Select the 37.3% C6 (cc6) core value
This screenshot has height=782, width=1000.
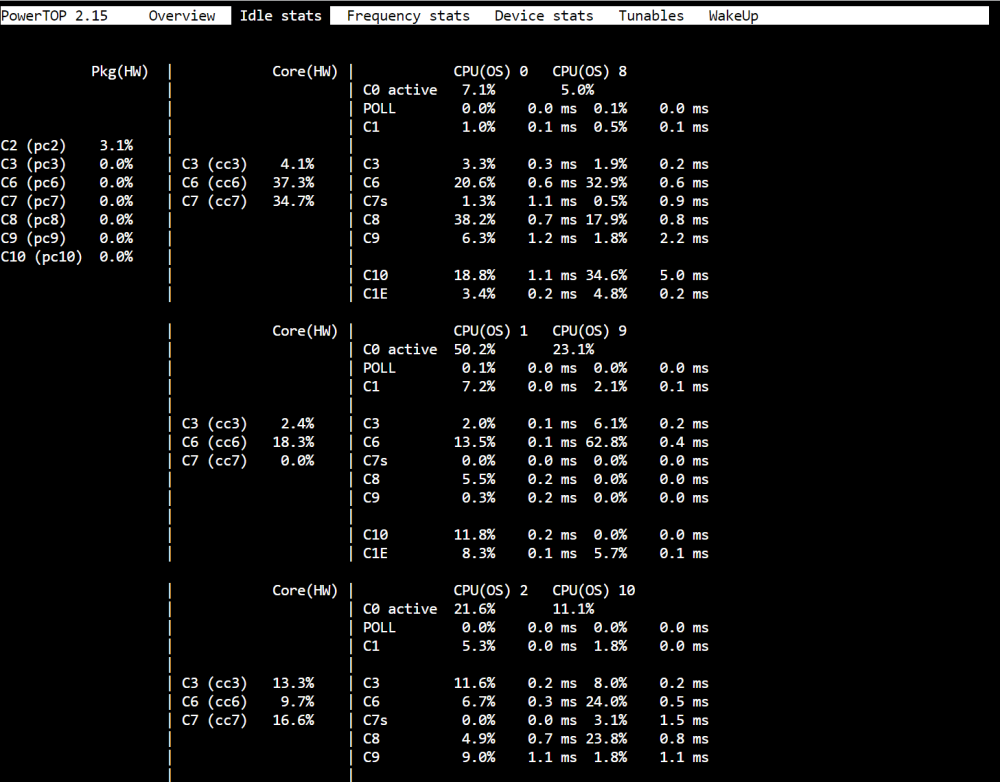[x=293, y=182]
